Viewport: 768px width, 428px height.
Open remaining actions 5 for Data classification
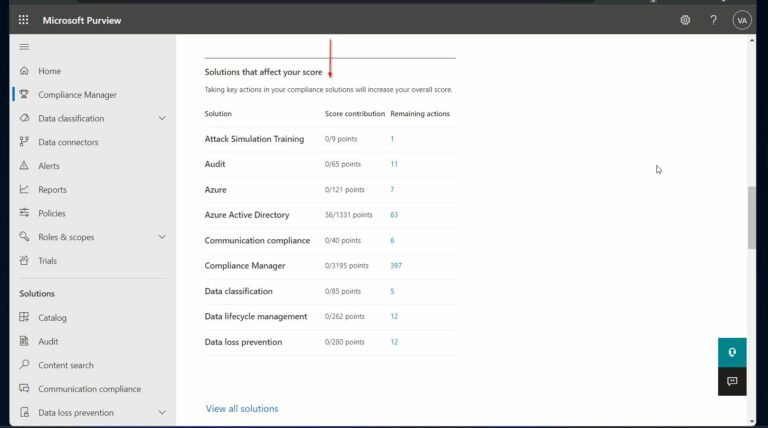click(392, 291)
